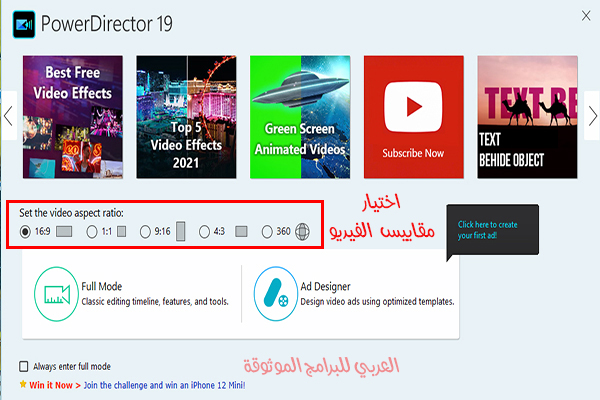This screenshot has width=600, height=400.
Task: Show next promo cards with right arrow
Action: pyautogui.click(x=592, y=116)
